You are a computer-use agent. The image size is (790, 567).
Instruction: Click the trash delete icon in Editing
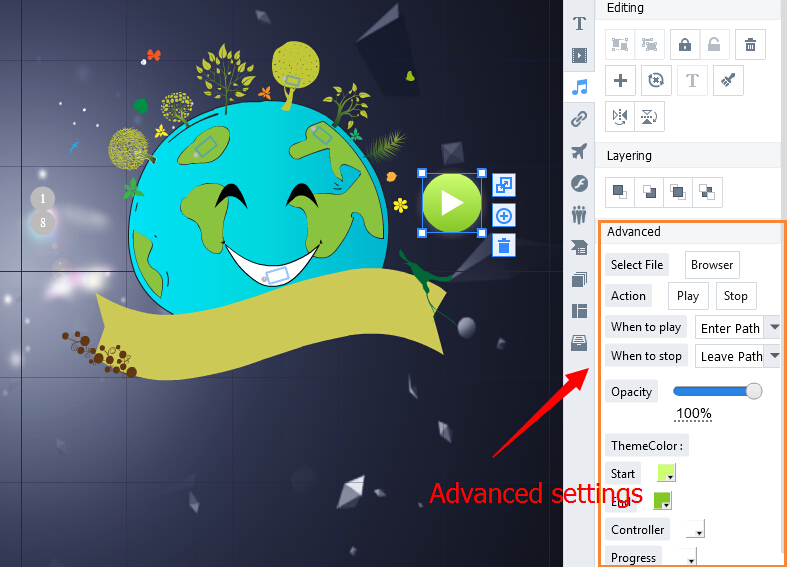pyautogui.click(x=750, y=44)
